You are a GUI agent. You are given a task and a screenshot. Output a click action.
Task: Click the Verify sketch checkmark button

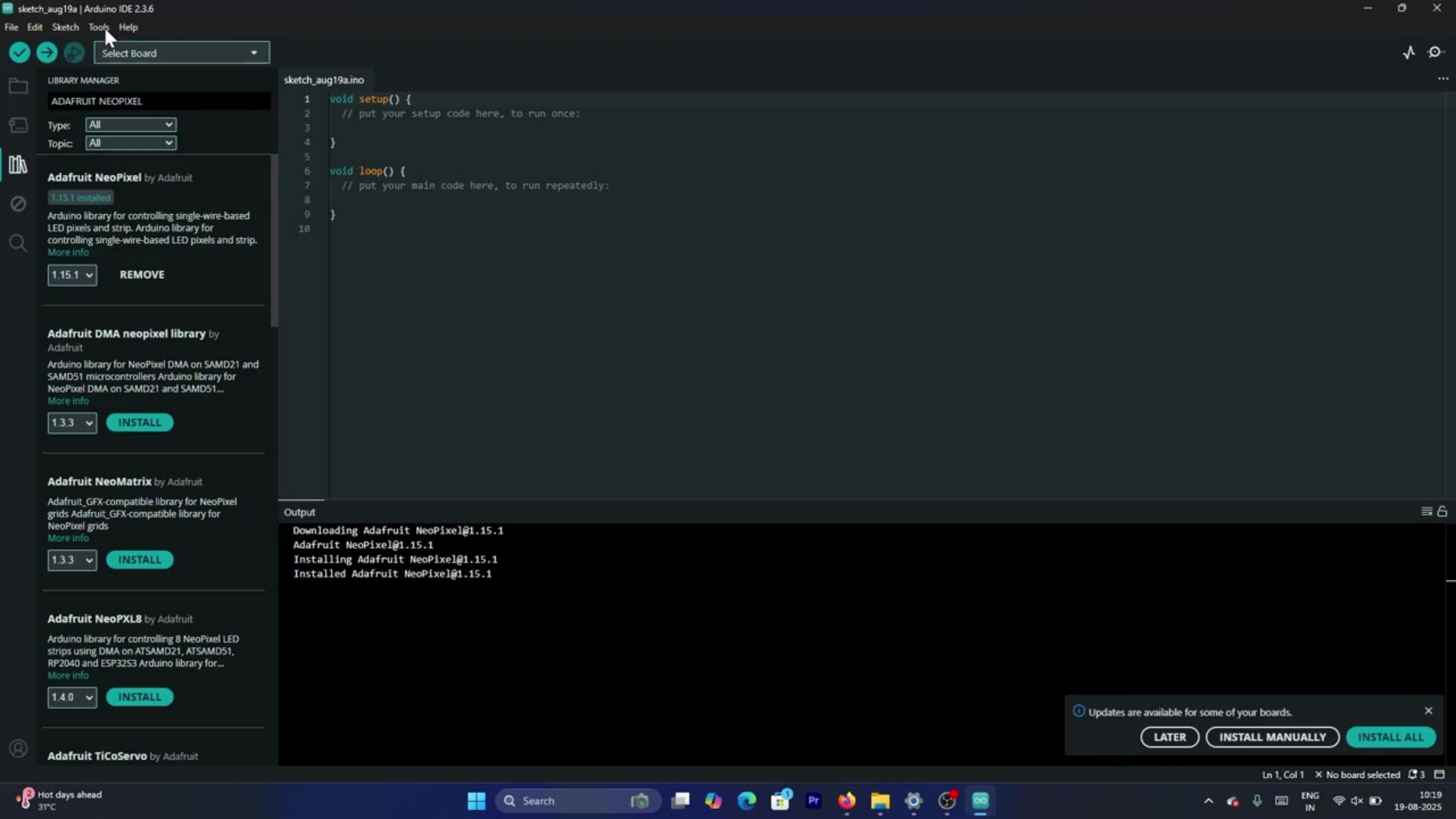pos(19,53)
